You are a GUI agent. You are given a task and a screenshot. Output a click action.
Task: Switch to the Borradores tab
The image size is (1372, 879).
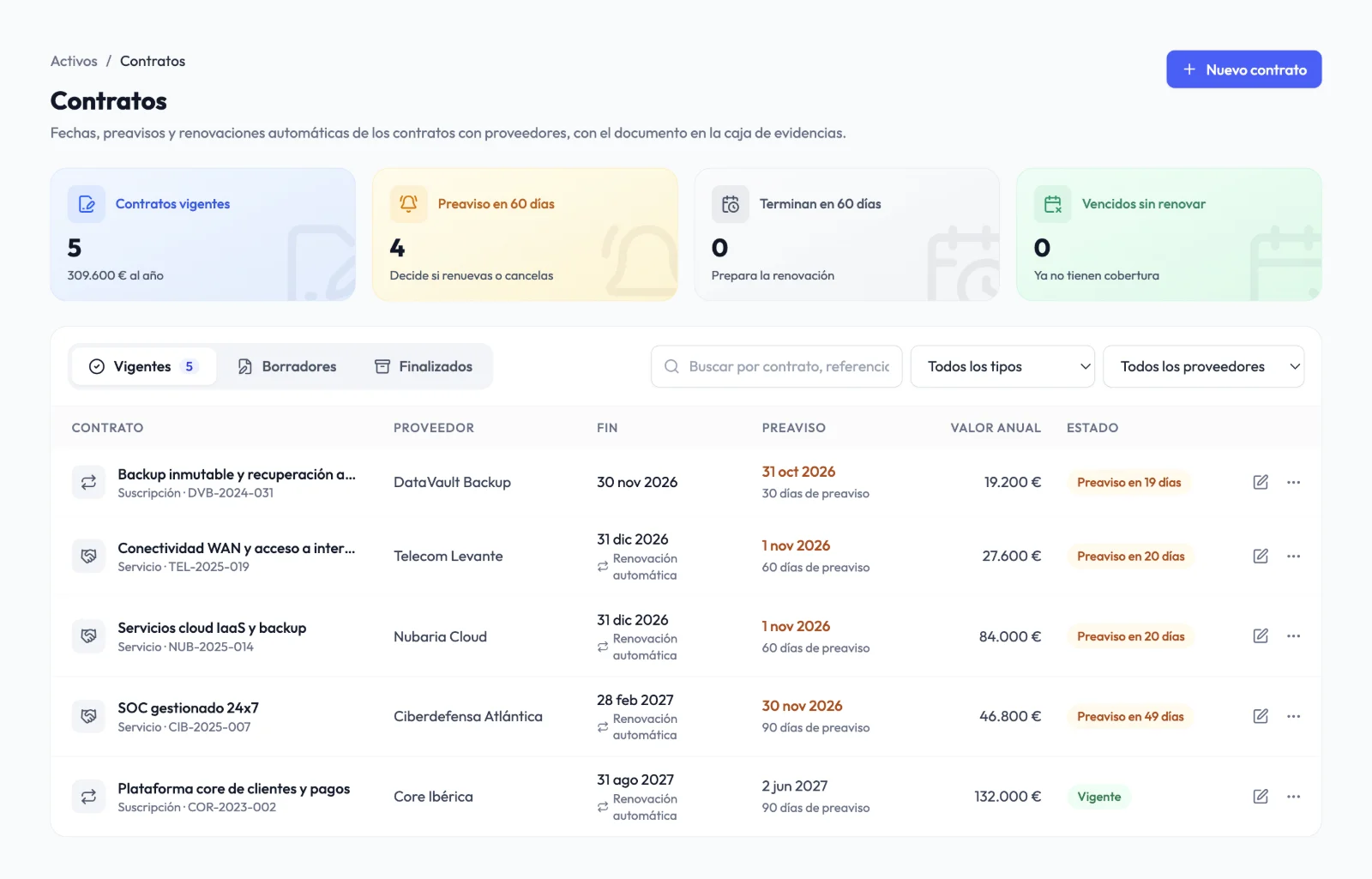tap(287, 366)
